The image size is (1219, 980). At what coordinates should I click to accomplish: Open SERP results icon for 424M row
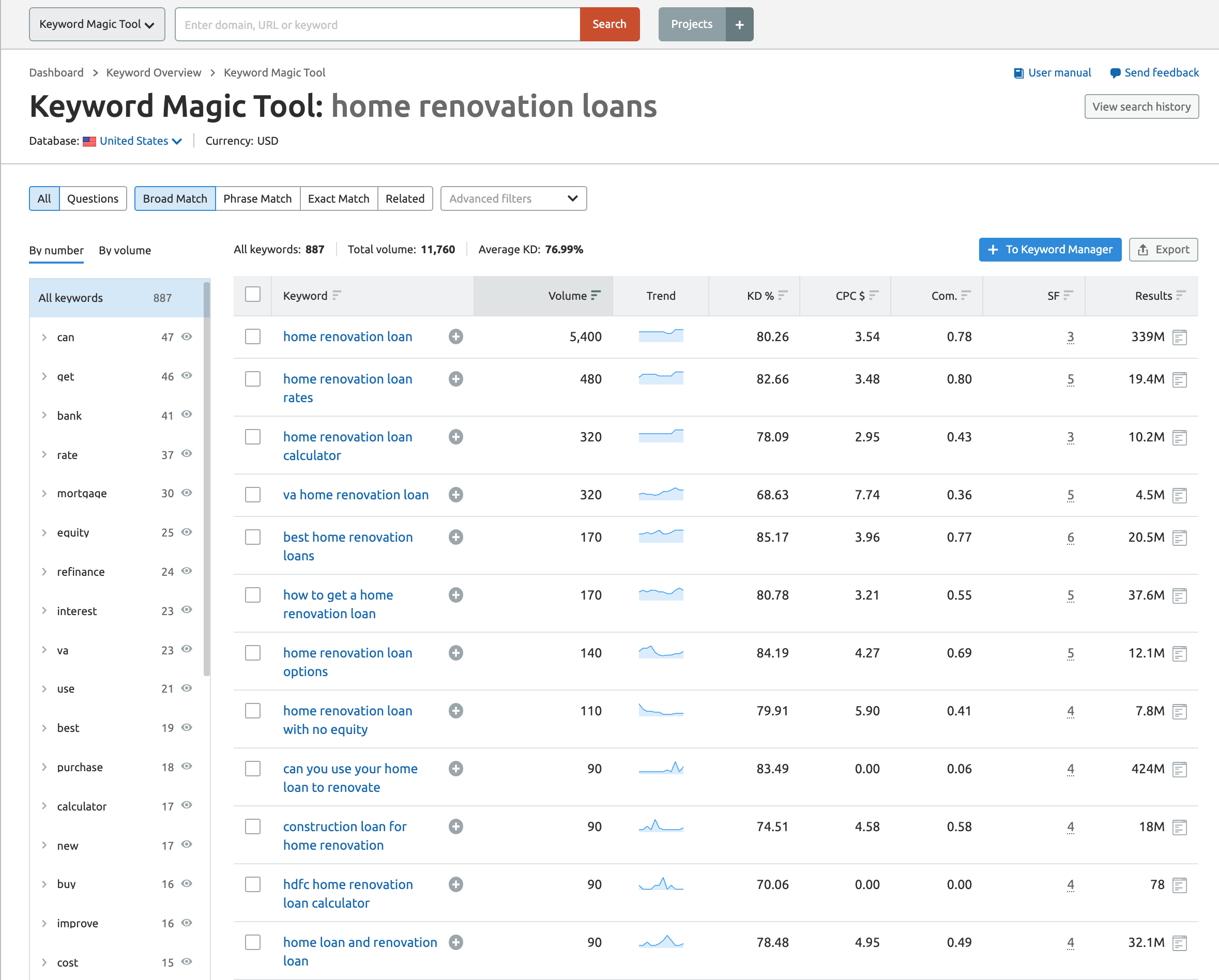1179,769
